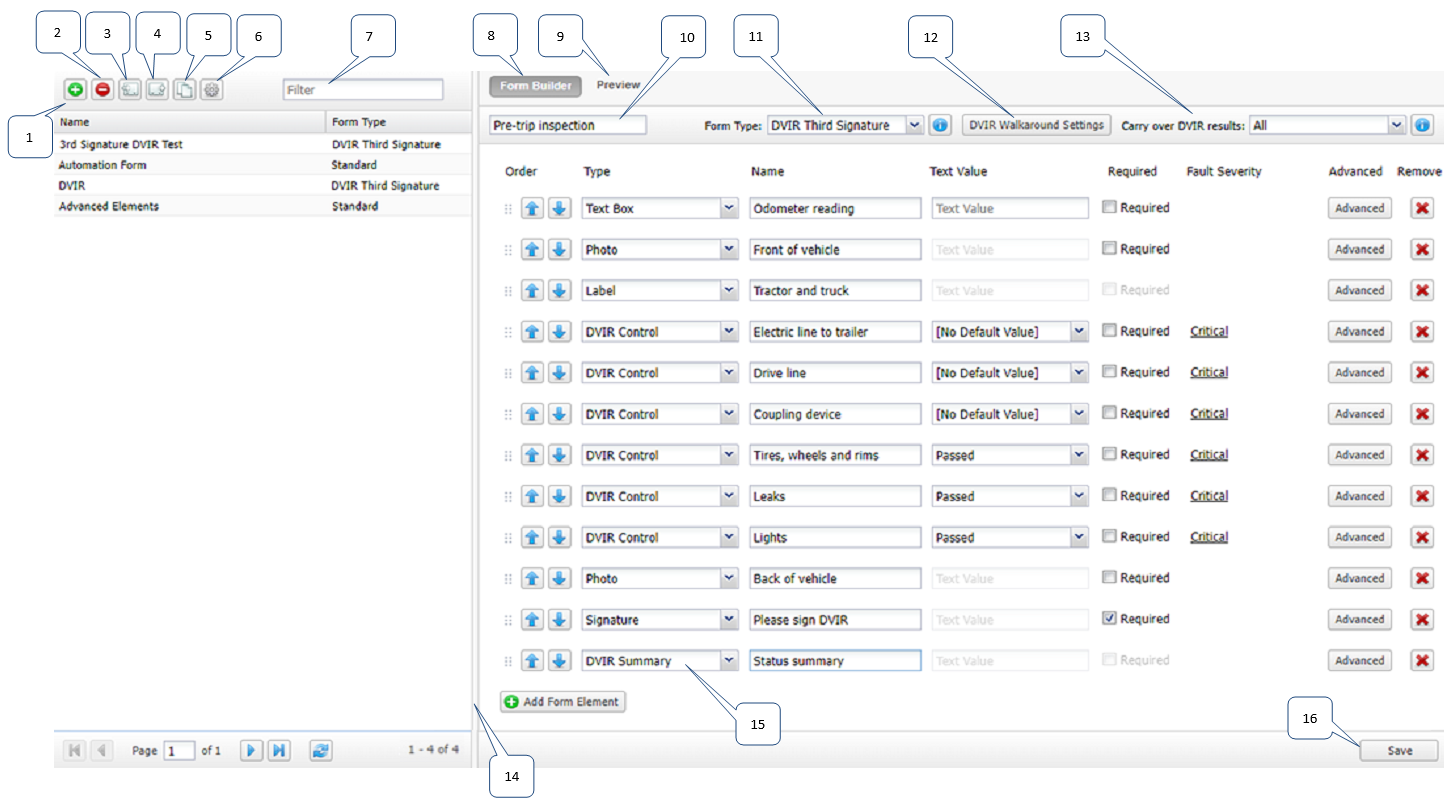Viewport: 1444px width, 806px height.
Task: Remove the Please sign DVIR element
Action: click(x=1422, y=619)
